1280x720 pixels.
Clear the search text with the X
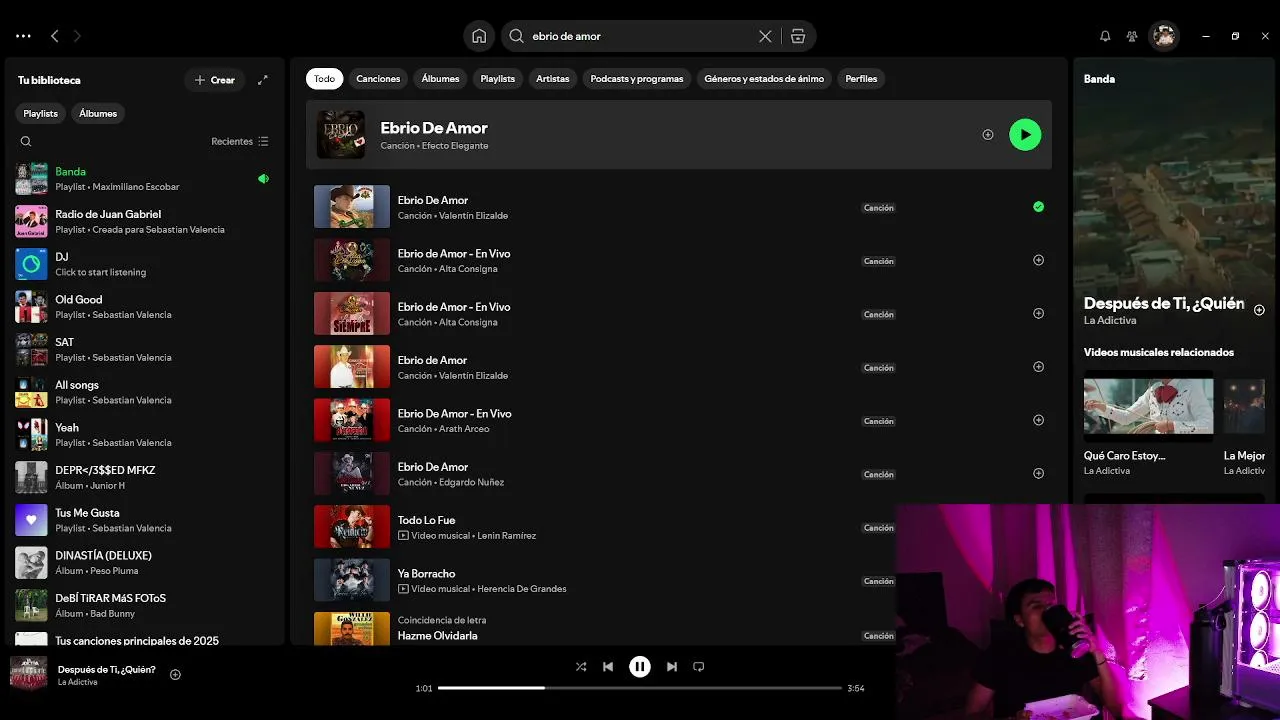coord(765,36)
